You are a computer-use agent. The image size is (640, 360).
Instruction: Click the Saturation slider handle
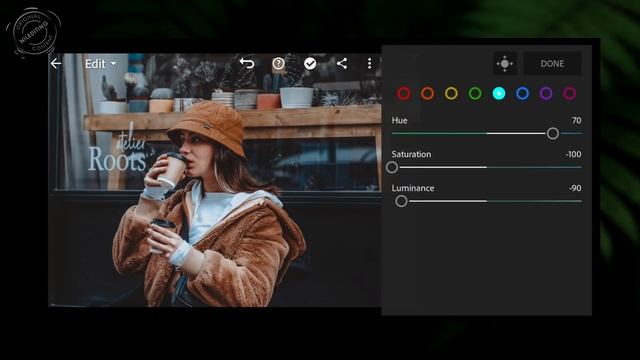(x=392, y=167)
